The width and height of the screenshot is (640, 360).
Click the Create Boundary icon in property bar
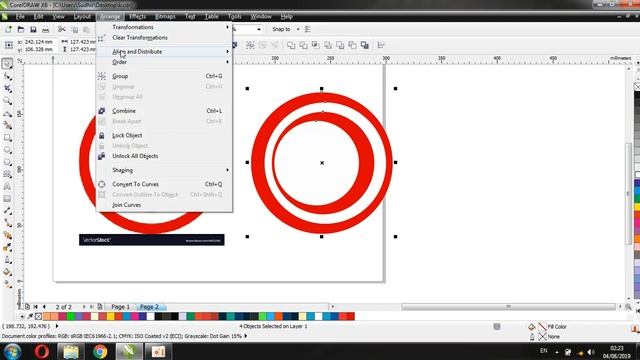364,45
